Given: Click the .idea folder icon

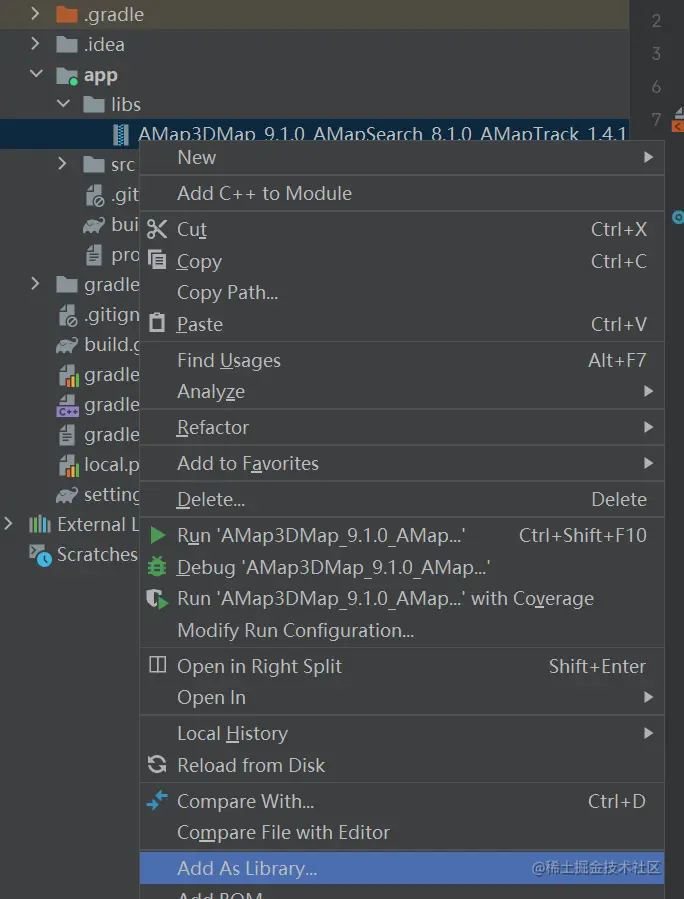Looking at the screenshot, I should click(67, 45).
